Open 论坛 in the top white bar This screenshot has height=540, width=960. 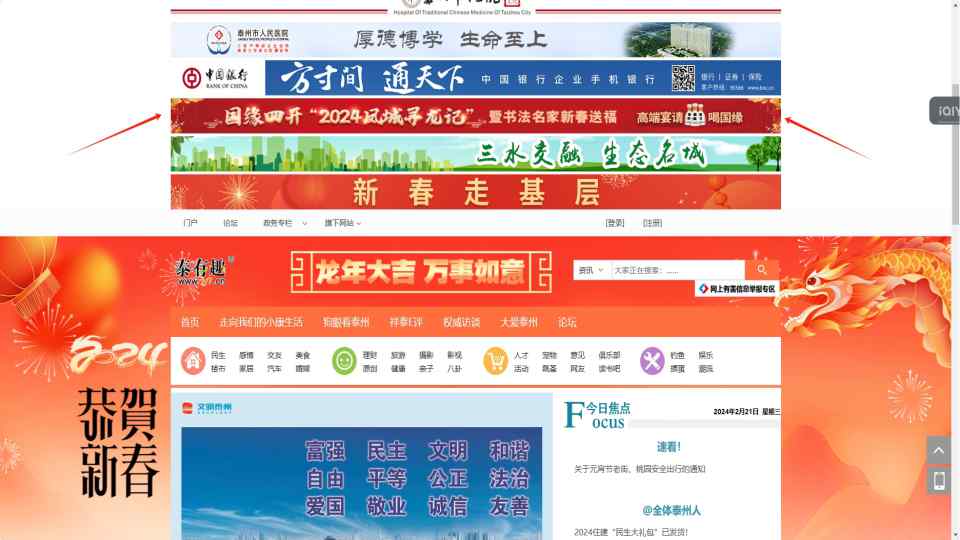pos(230,223)
